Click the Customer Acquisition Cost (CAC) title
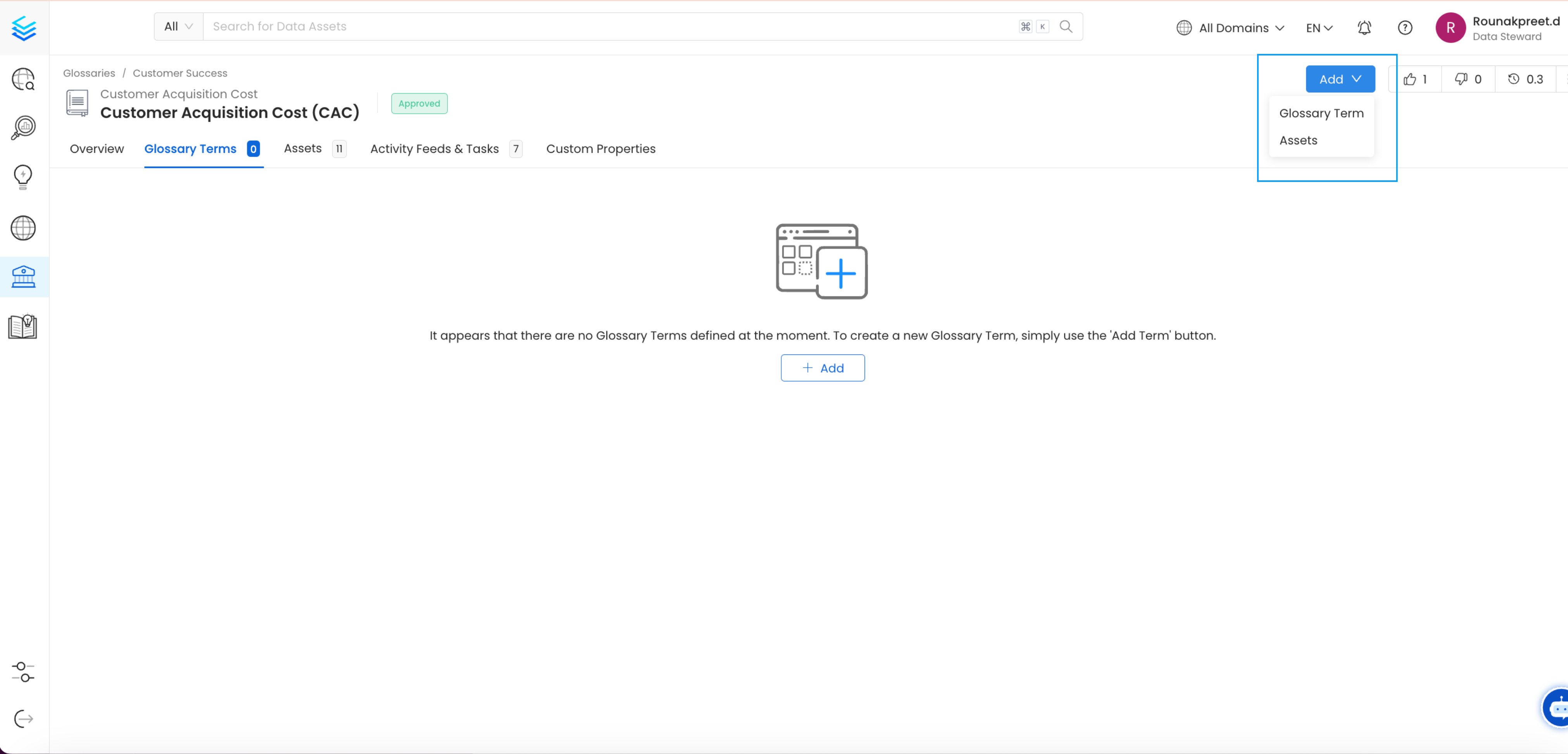The height and width of the screenshot is (754, 1568). (x=230, y=113)
